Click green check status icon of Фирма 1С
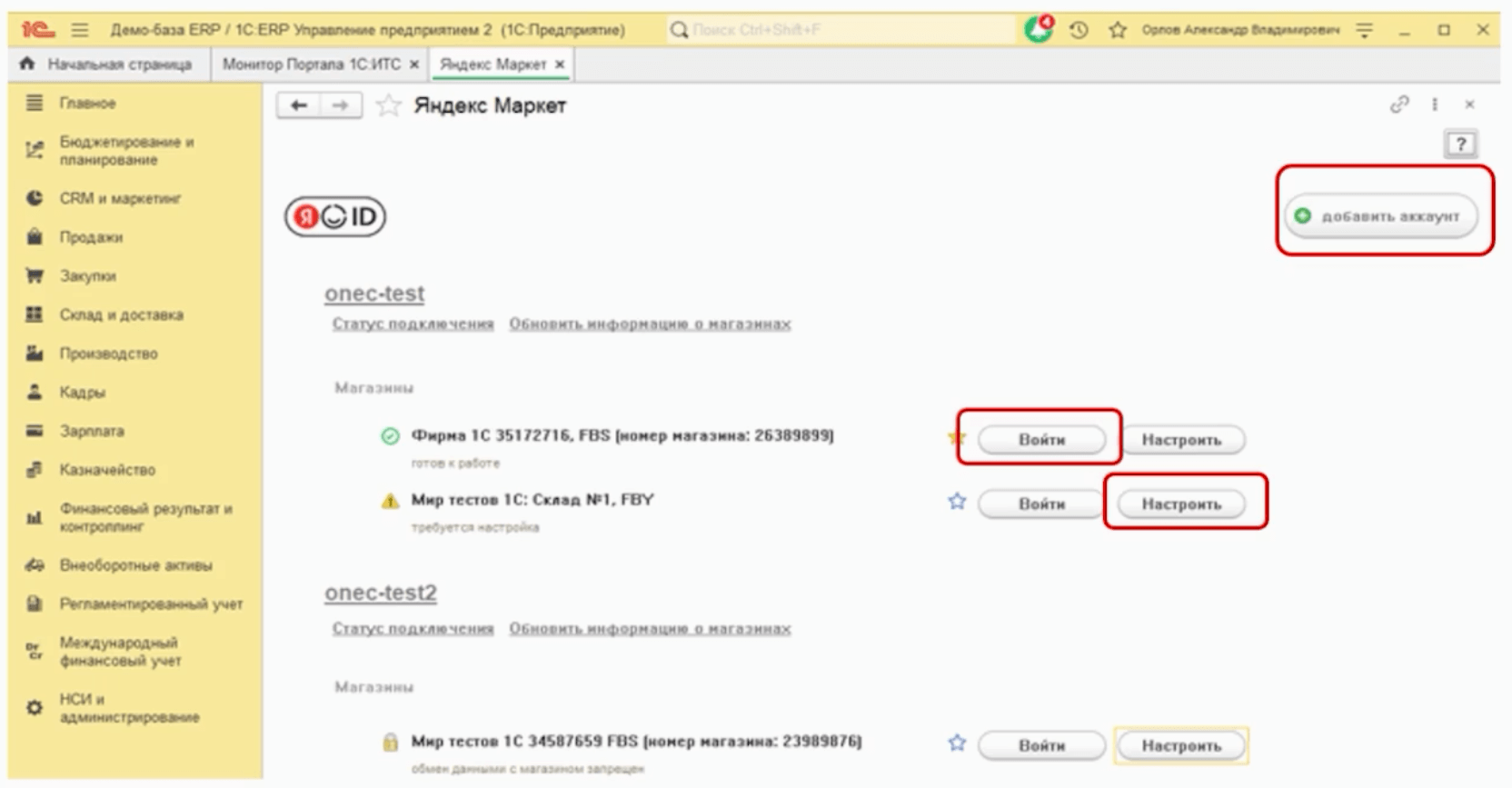 pos(390,436)
